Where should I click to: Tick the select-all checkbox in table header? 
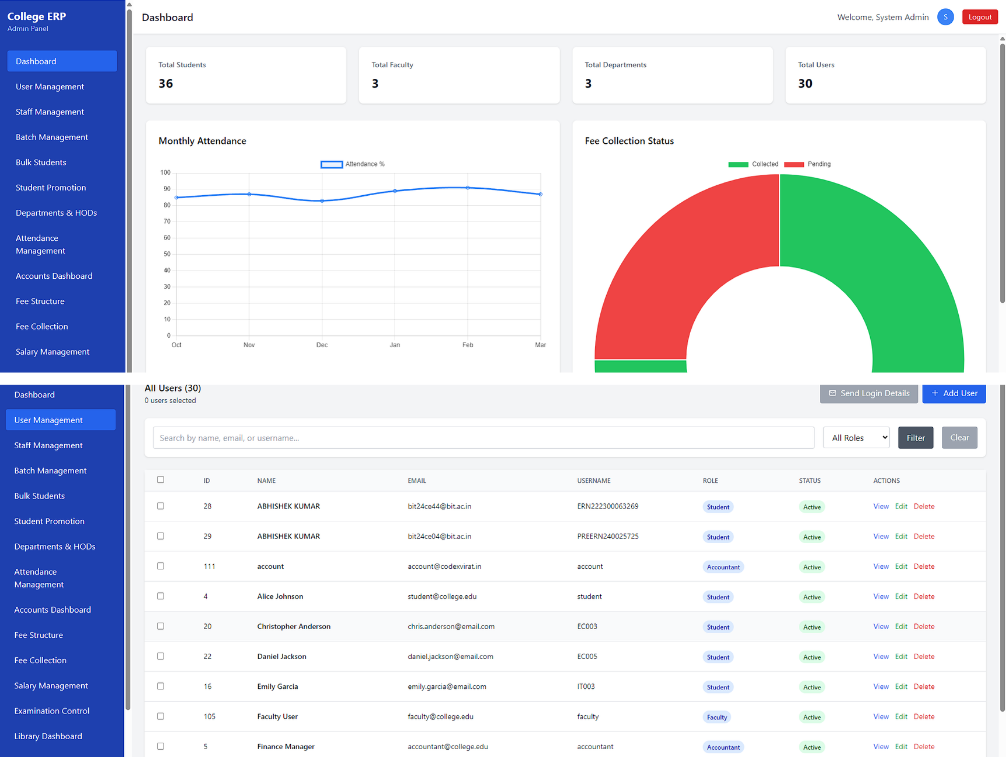coord(160,480)
